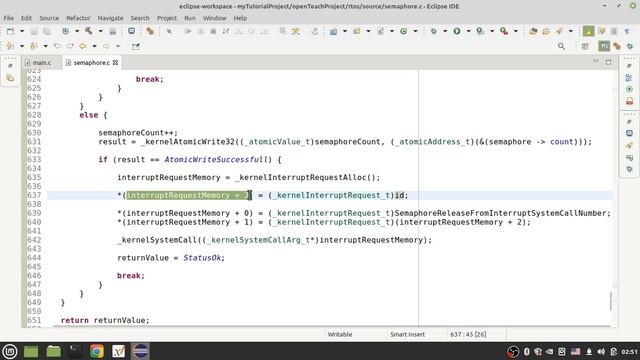
Task: Minimize the editor area
Action: [596, 61]
